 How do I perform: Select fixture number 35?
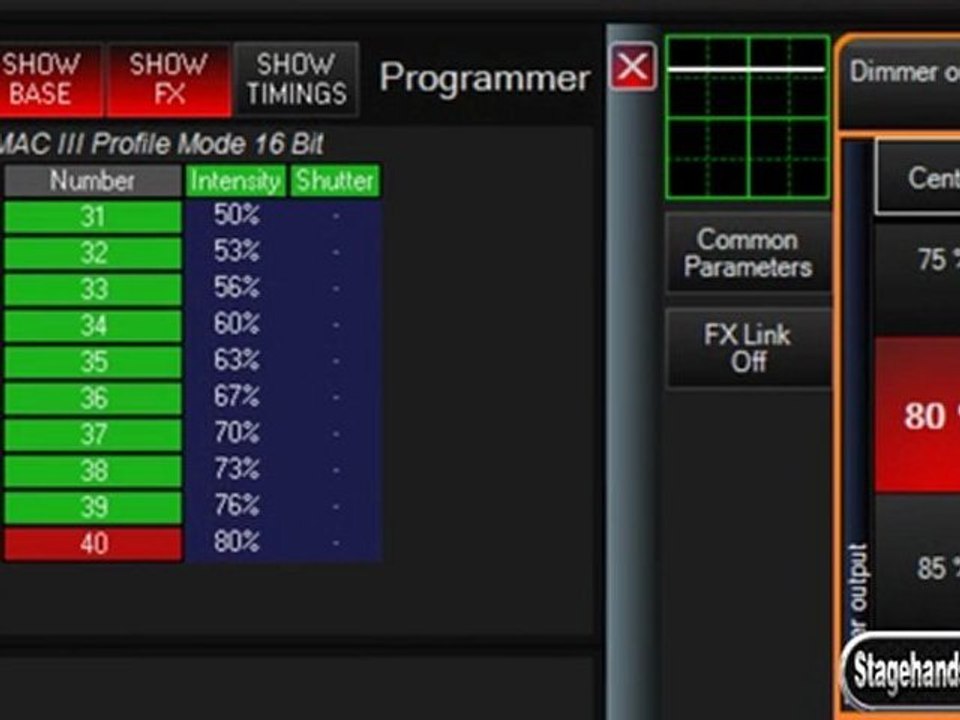pyautogui.click(x=93, y=362)
